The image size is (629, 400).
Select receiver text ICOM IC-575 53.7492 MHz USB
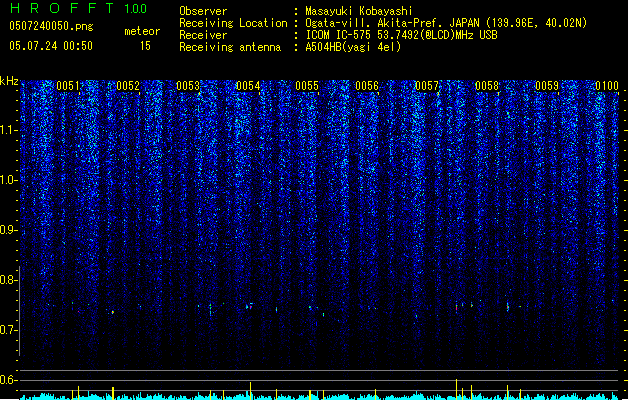[x=401, y=35]
